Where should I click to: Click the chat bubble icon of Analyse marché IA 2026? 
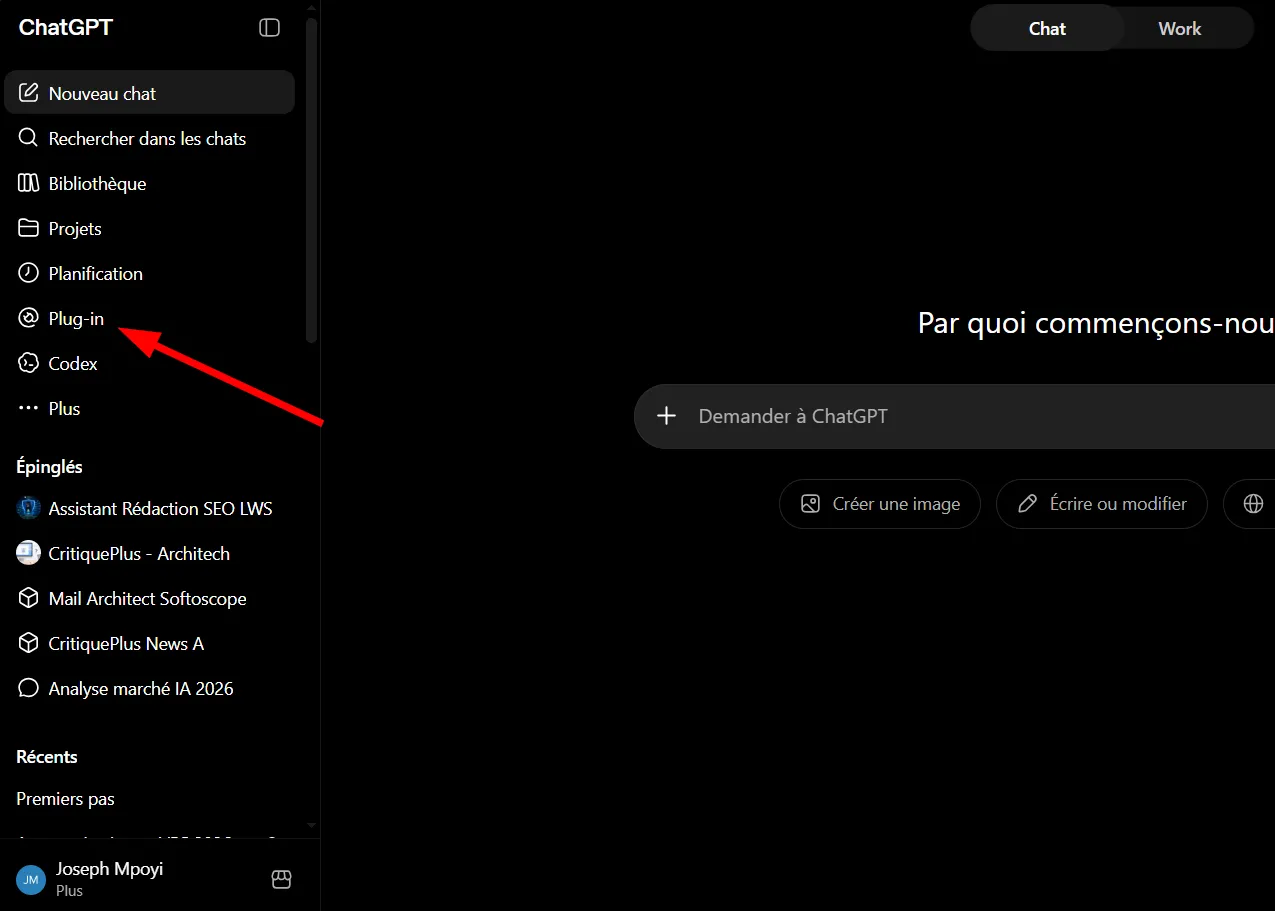click(29, 688)
